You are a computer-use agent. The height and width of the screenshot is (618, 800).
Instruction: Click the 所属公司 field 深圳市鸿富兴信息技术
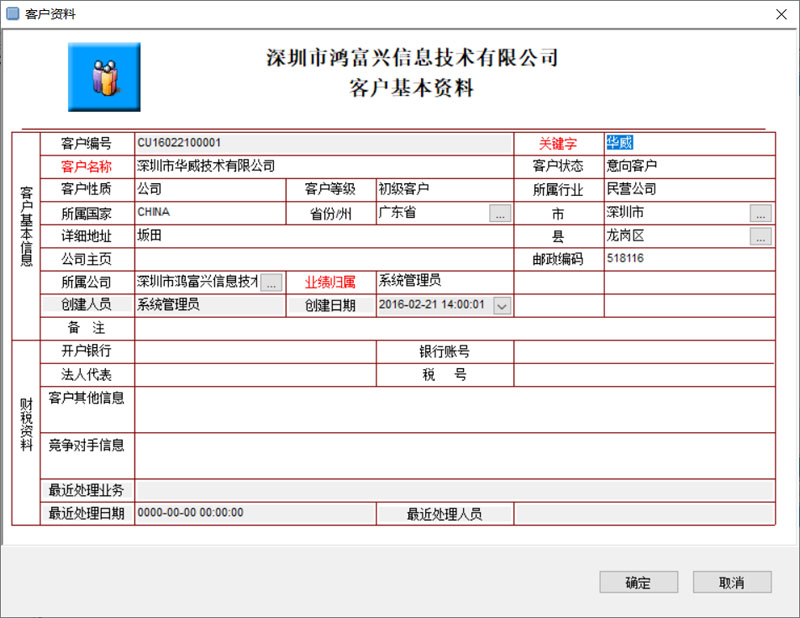(198, 282)
